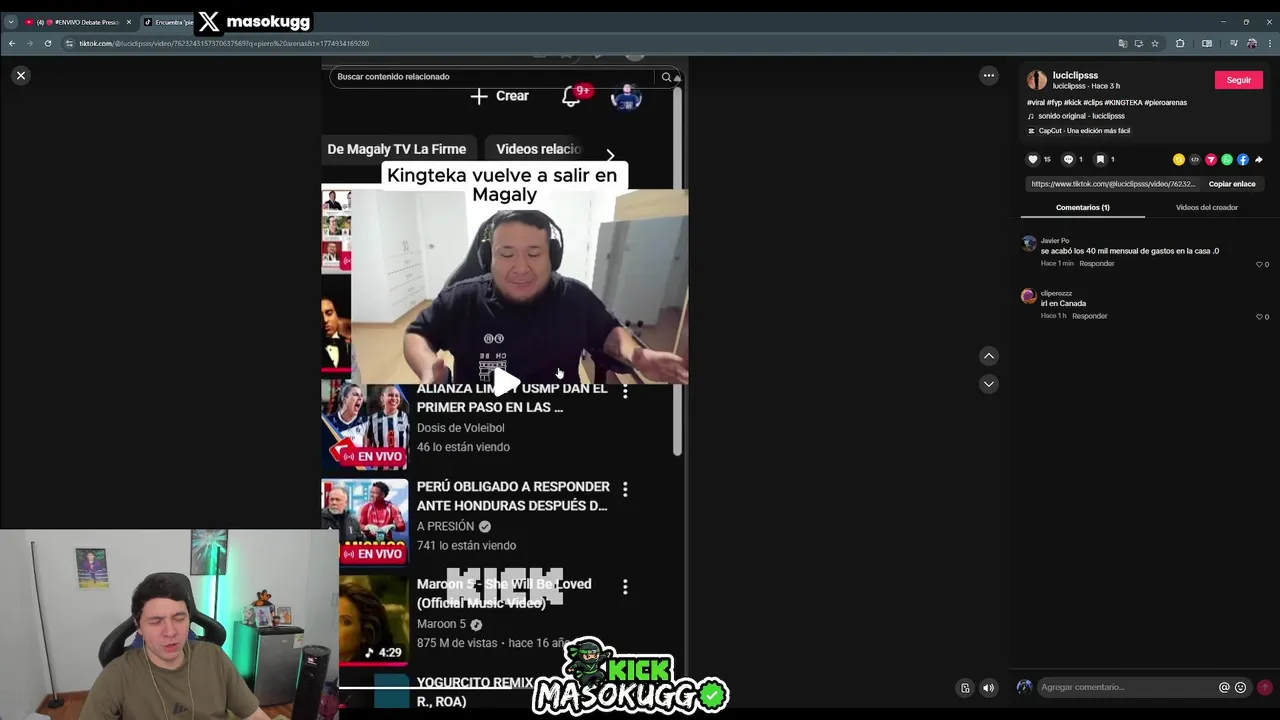Go to next video with down arrow

(988, 384)
